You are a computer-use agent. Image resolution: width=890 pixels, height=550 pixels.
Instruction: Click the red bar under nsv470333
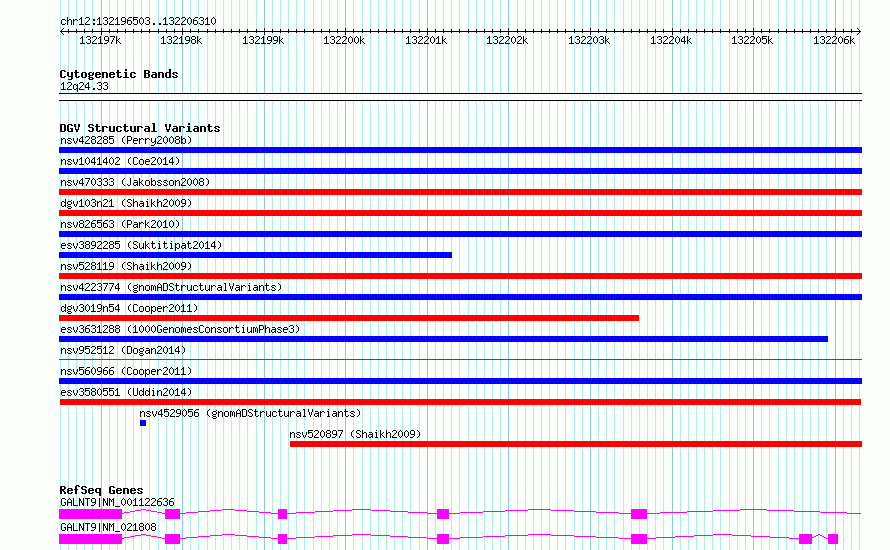point(460,192)
